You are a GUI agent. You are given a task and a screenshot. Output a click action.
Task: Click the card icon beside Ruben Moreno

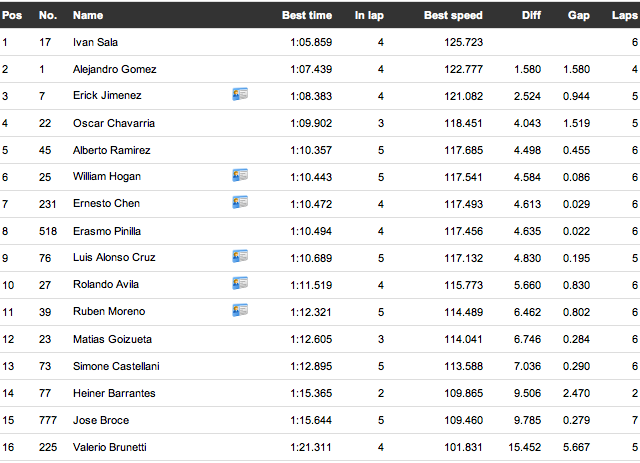tap(240, 310)
